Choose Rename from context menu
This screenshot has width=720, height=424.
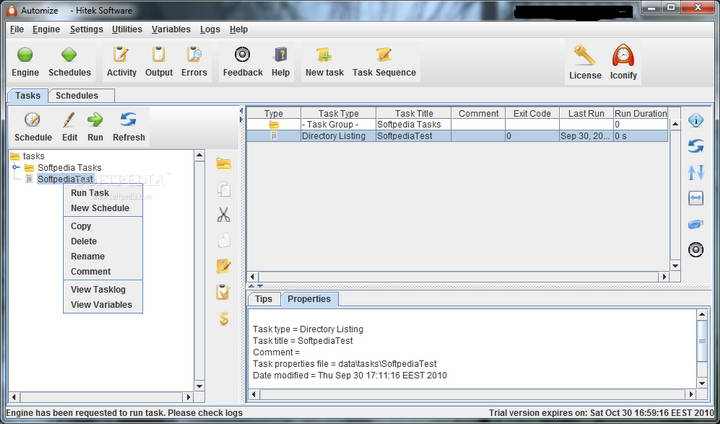coord(103,256)
